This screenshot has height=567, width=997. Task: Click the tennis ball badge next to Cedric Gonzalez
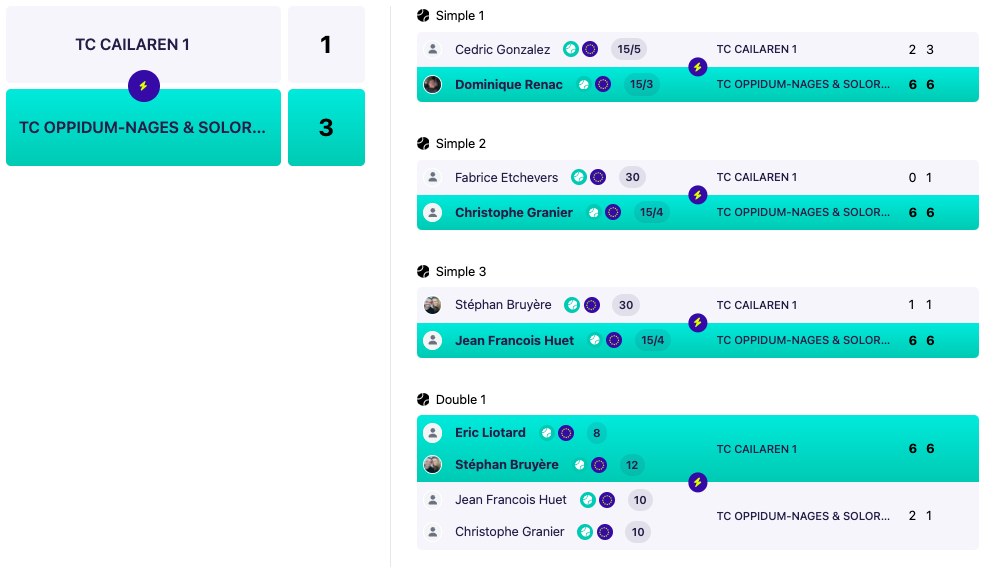click(571, 49)
